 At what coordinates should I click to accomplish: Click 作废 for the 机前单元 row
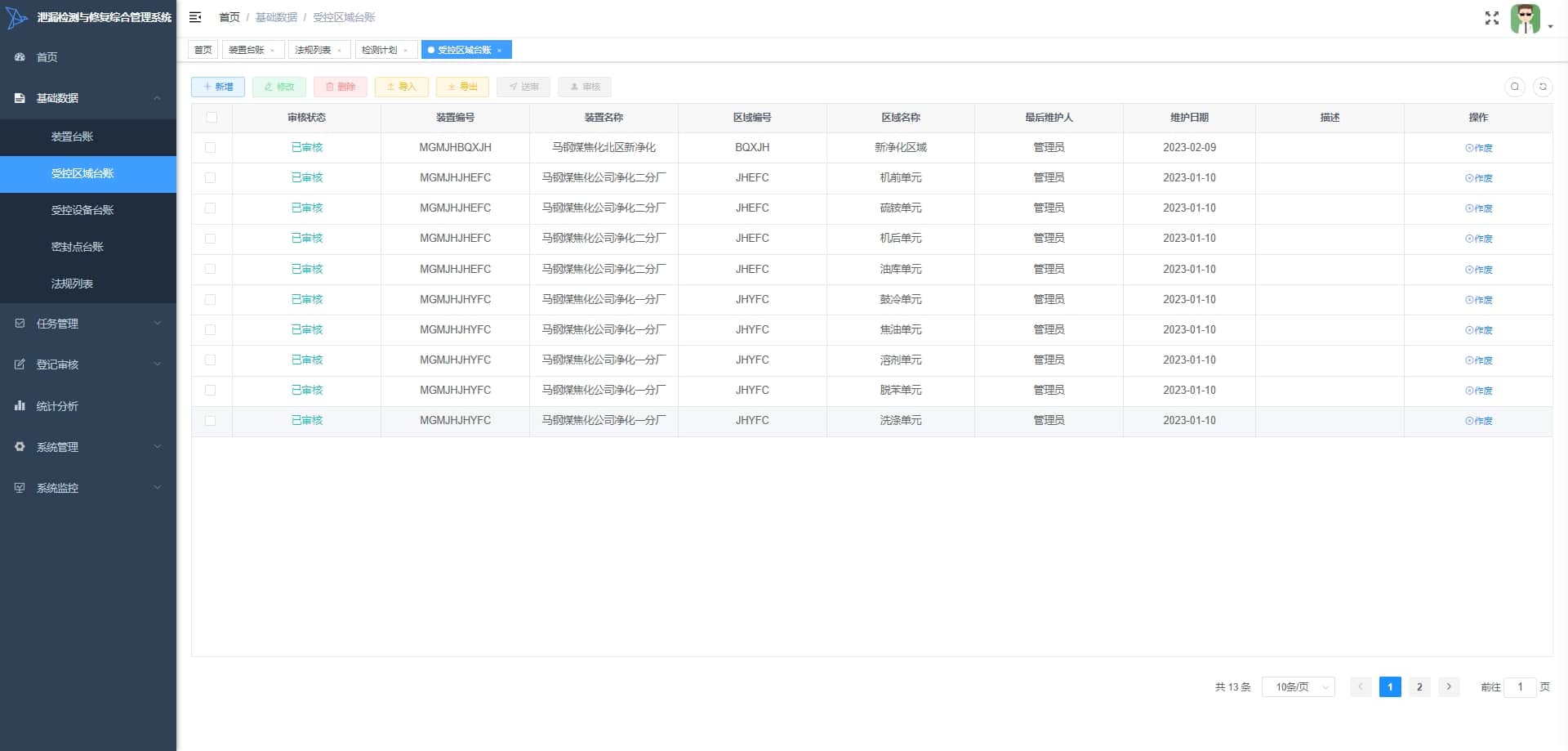(x=1478, y=178)
